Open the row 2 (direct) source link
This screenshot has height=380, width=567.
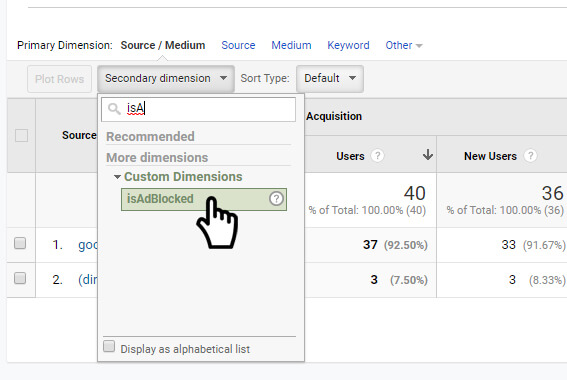[x=88, y=280]
